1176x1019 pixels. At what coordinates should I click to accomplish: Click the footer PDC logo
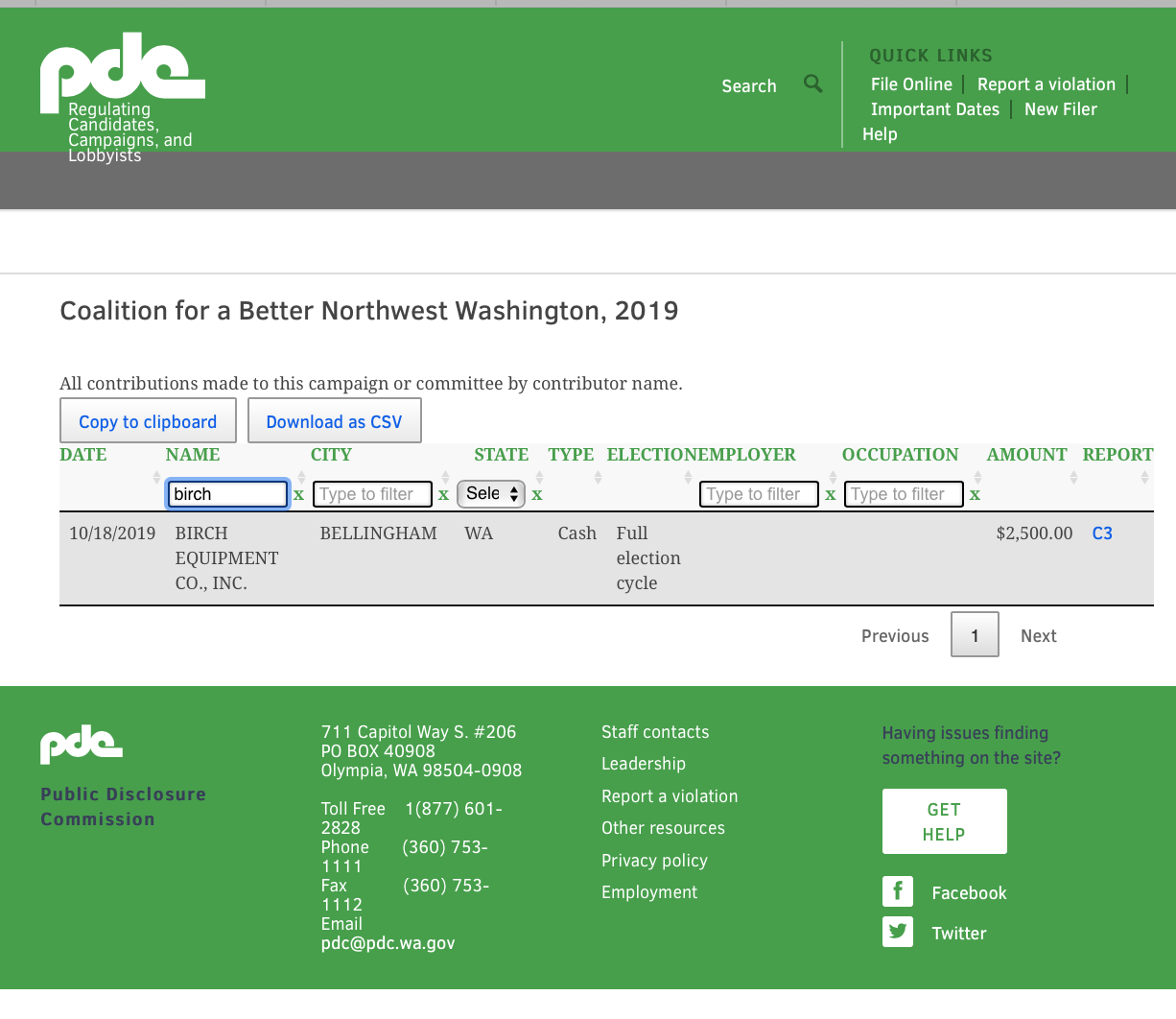[x=82, y=745]
